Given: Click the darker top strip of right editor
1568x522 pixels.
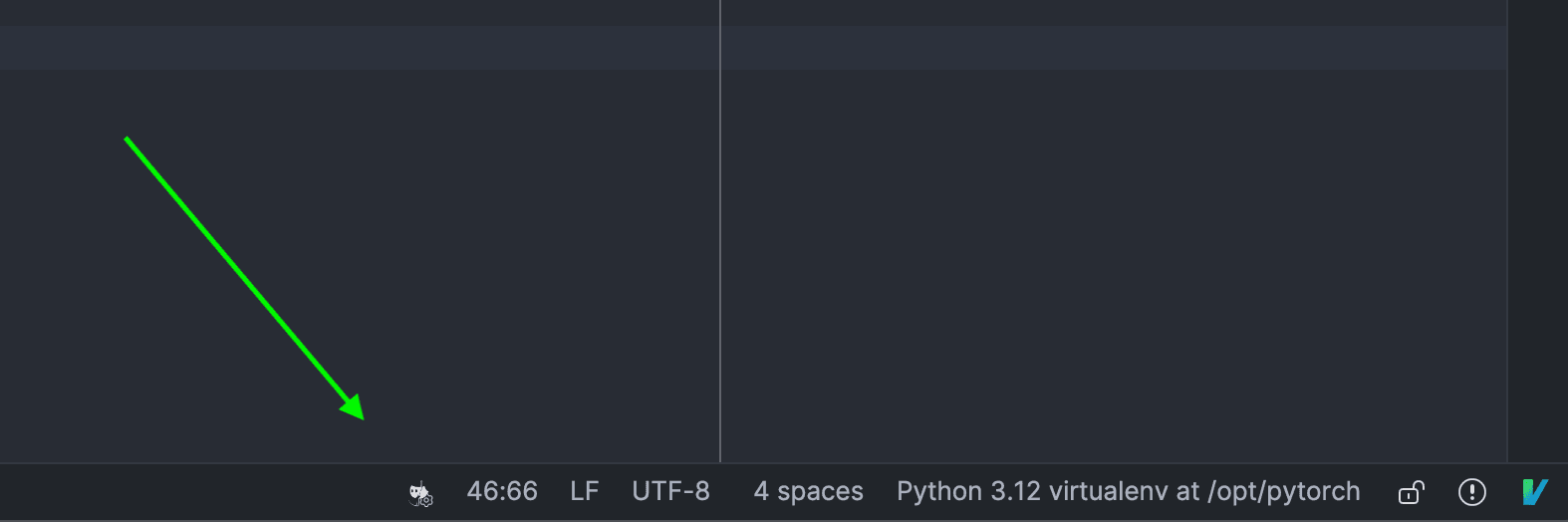Looking at the screenshot, I should 1114,12.
